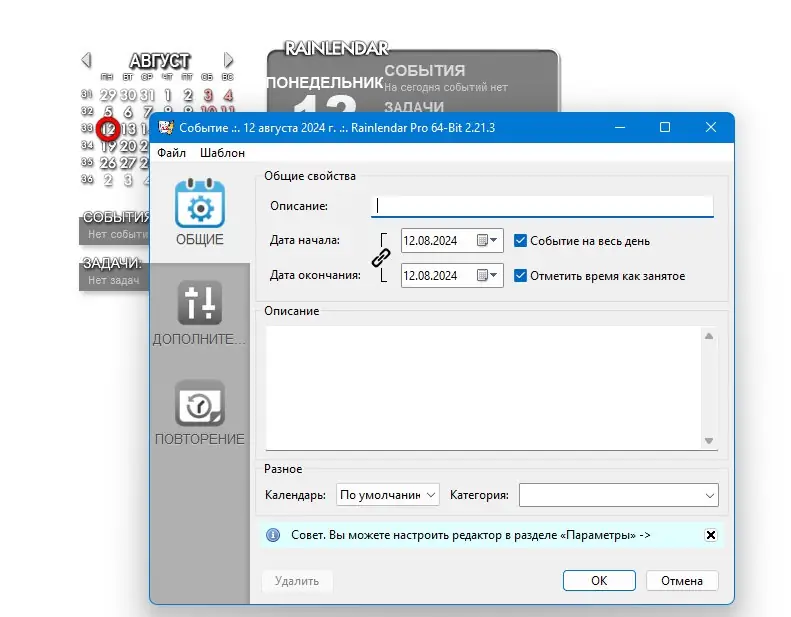
Task: Click inside the large Описание text area
Action: 484,387
